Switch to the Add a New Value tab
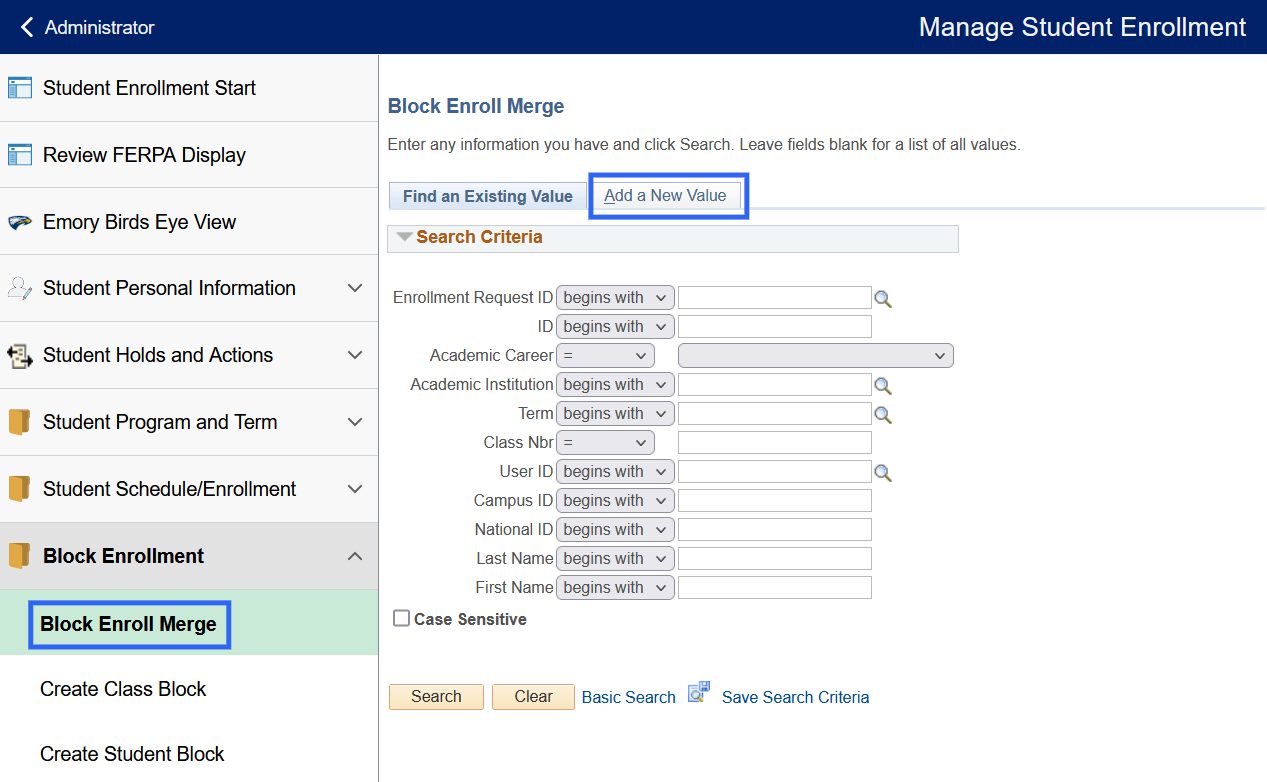The width and height of the screenshot is (1267, 782). click(x=668, y=195)
